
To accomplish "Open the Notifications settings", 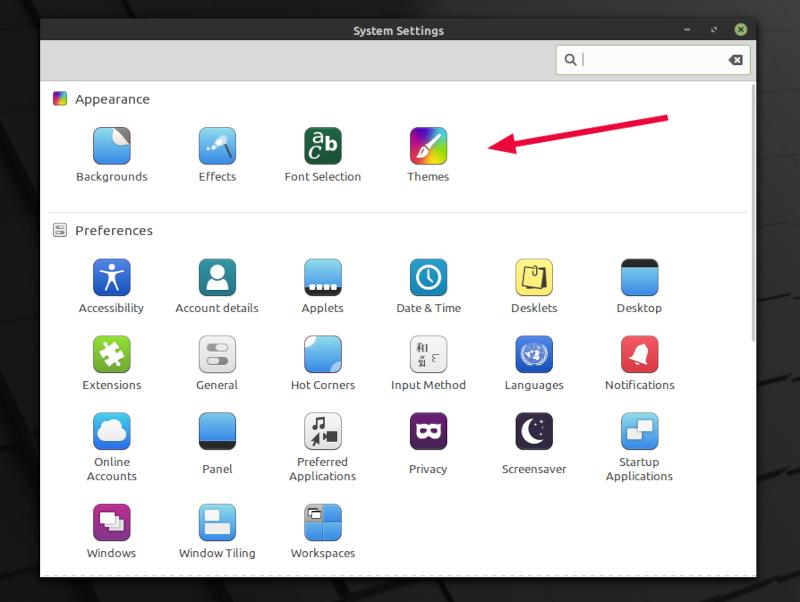I will tap(639, 361).
